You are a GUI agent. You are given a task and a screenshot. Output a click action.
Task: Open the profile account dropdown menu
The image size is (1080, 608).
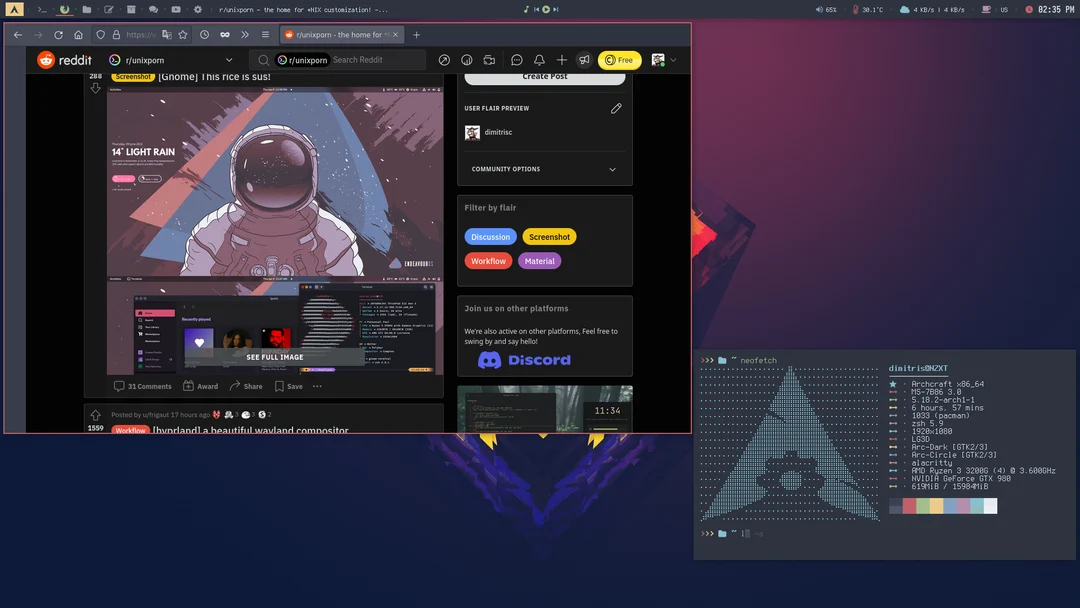(663, 60)
